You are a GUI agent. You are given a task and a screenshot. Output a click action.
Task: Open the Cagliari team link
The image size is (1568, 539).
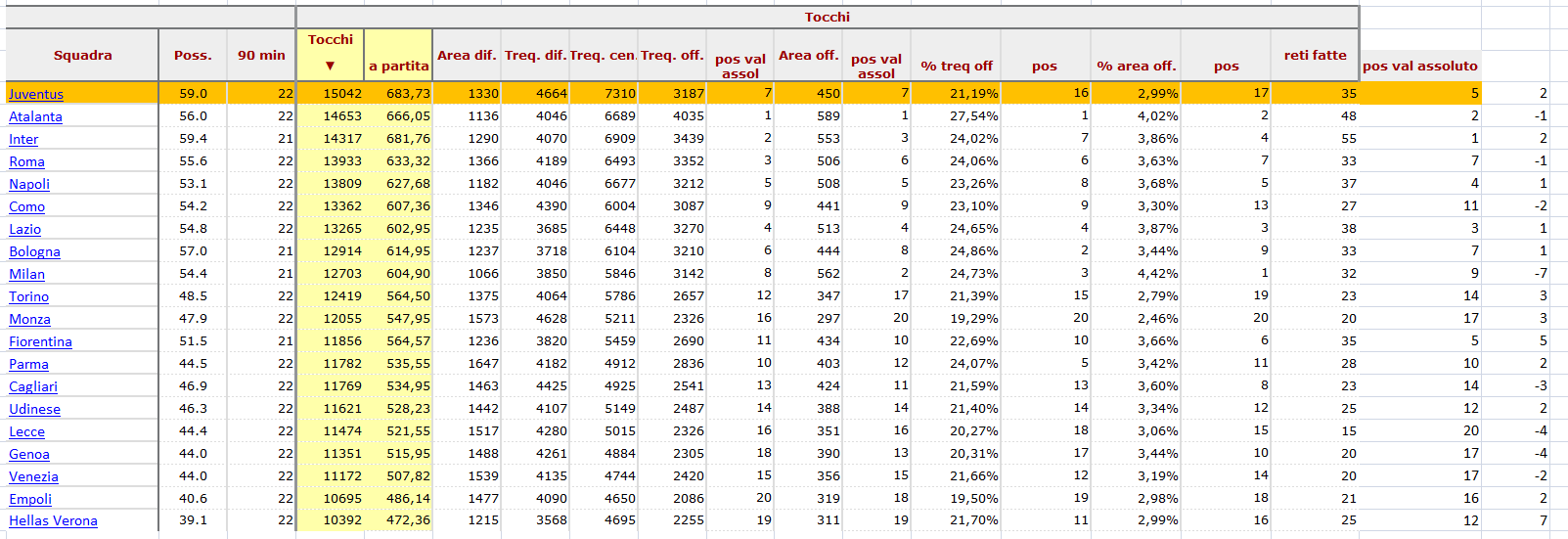coord(33,386)
